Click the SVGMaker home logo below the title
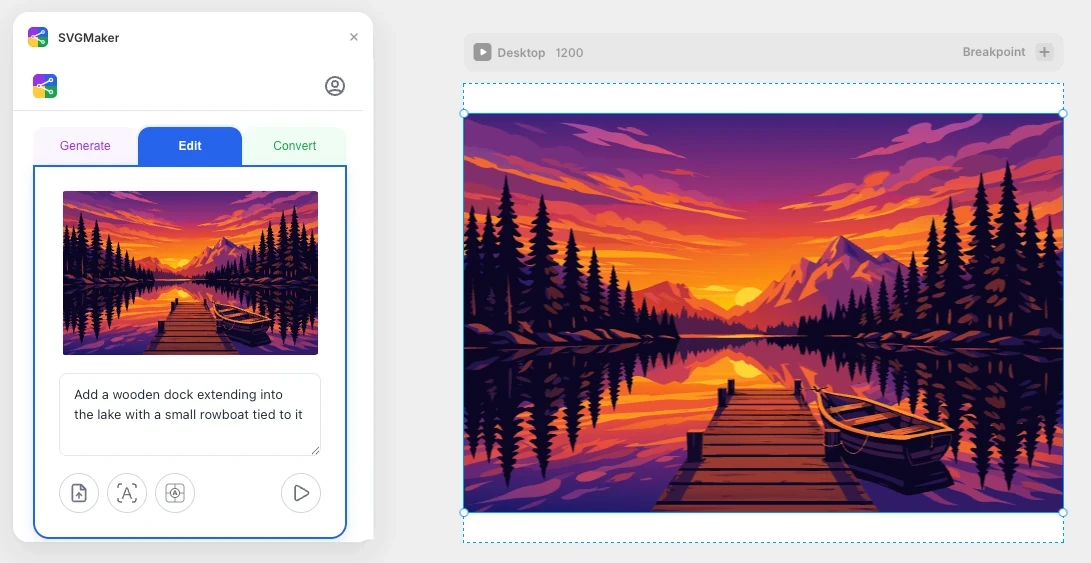The image size is (1091, 563). (45, 86)
